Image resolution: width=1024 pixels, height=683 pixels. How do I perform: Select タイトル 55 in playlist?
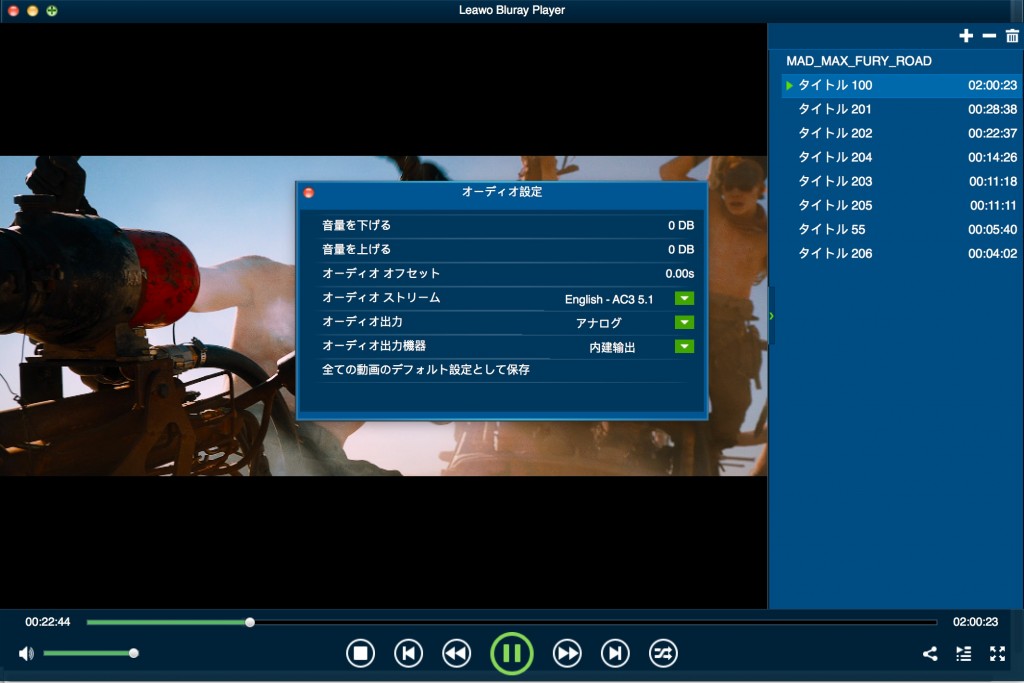pyautogui.click(x=901, y=229)
